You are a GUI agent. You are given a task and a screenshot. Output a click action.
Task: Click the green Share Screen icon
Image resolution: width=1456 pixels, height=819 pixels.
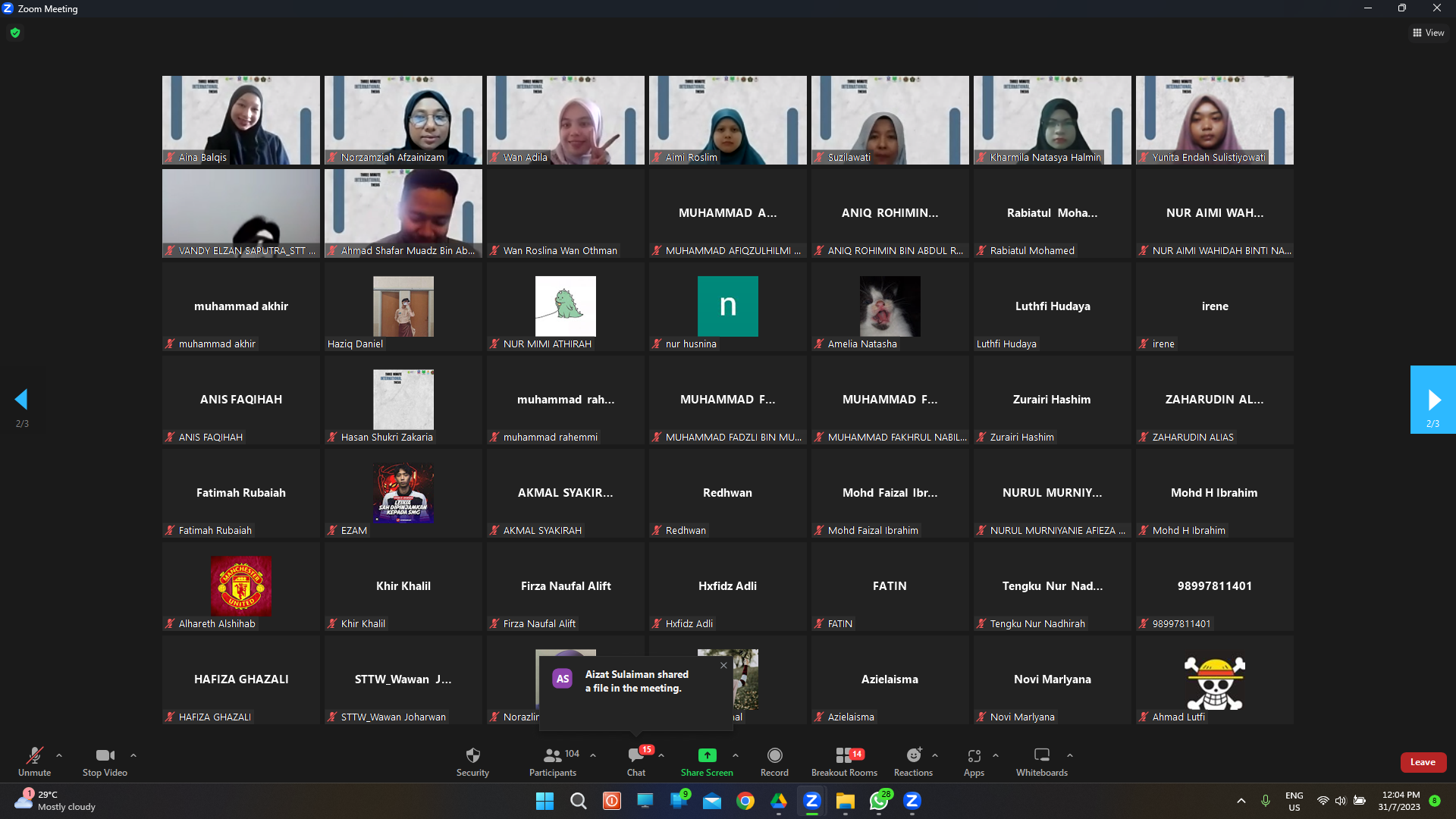pyautogui.click(x=707, y=755)
